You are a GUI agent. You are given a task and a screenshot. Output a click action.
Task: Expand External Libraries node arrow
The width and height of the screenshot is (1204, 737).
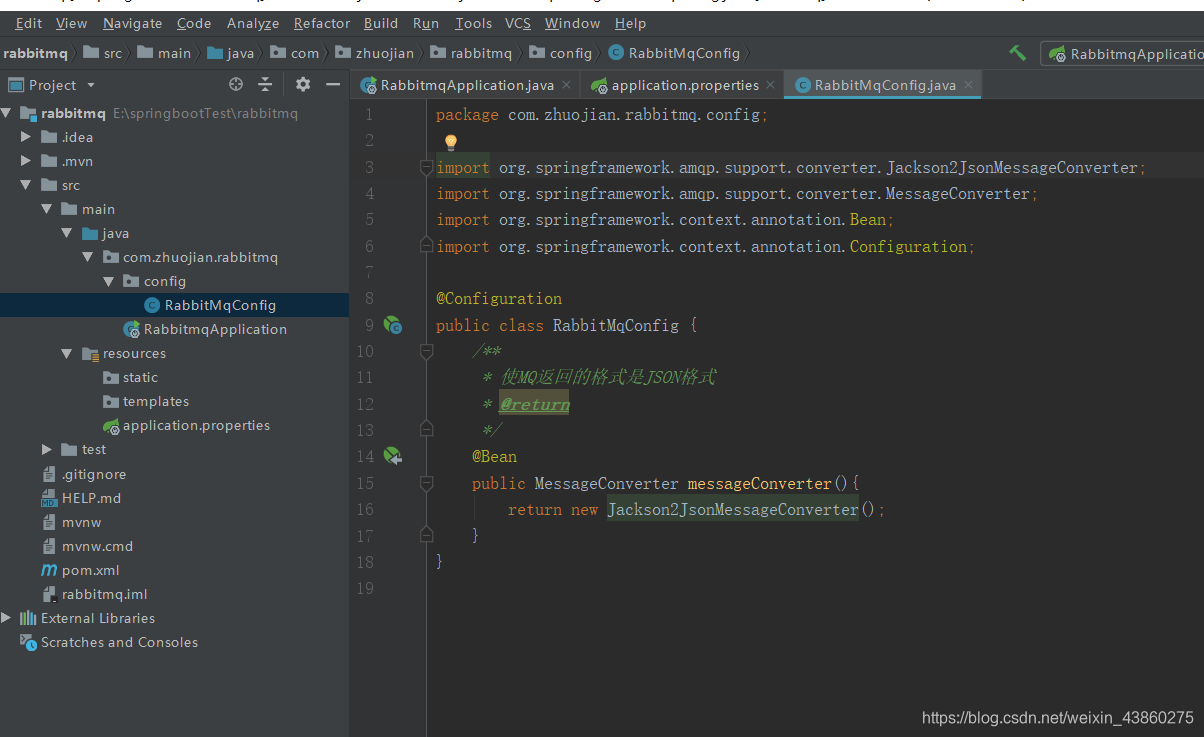6,618
